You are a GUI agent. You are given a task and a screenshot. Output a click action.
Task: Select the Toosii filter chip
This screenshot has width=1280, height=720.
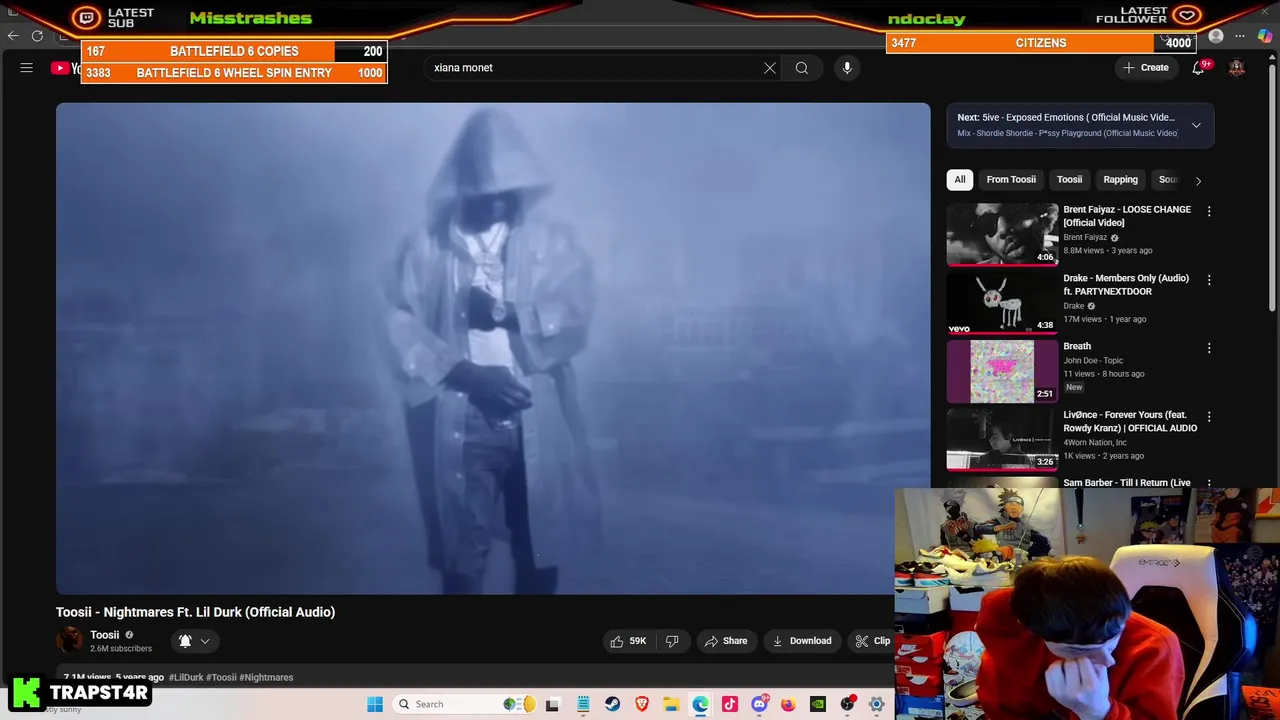[1069, 180]
